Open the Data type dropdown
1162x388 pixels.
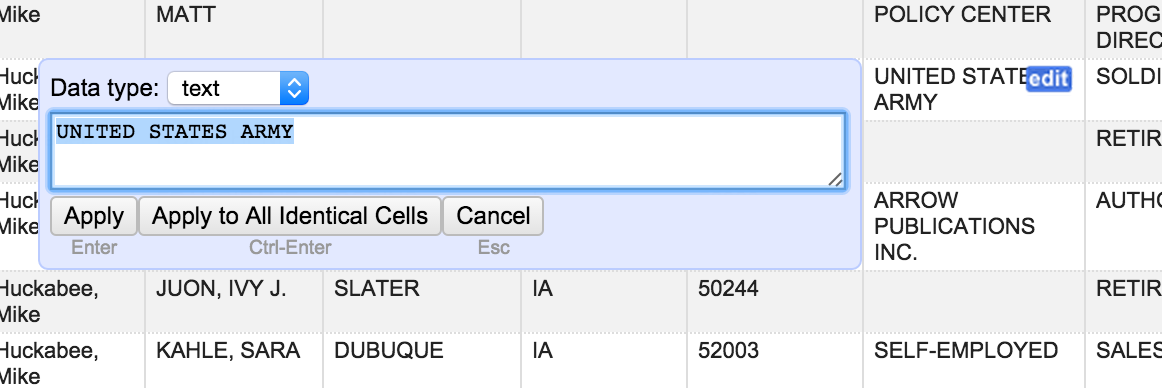238,89
